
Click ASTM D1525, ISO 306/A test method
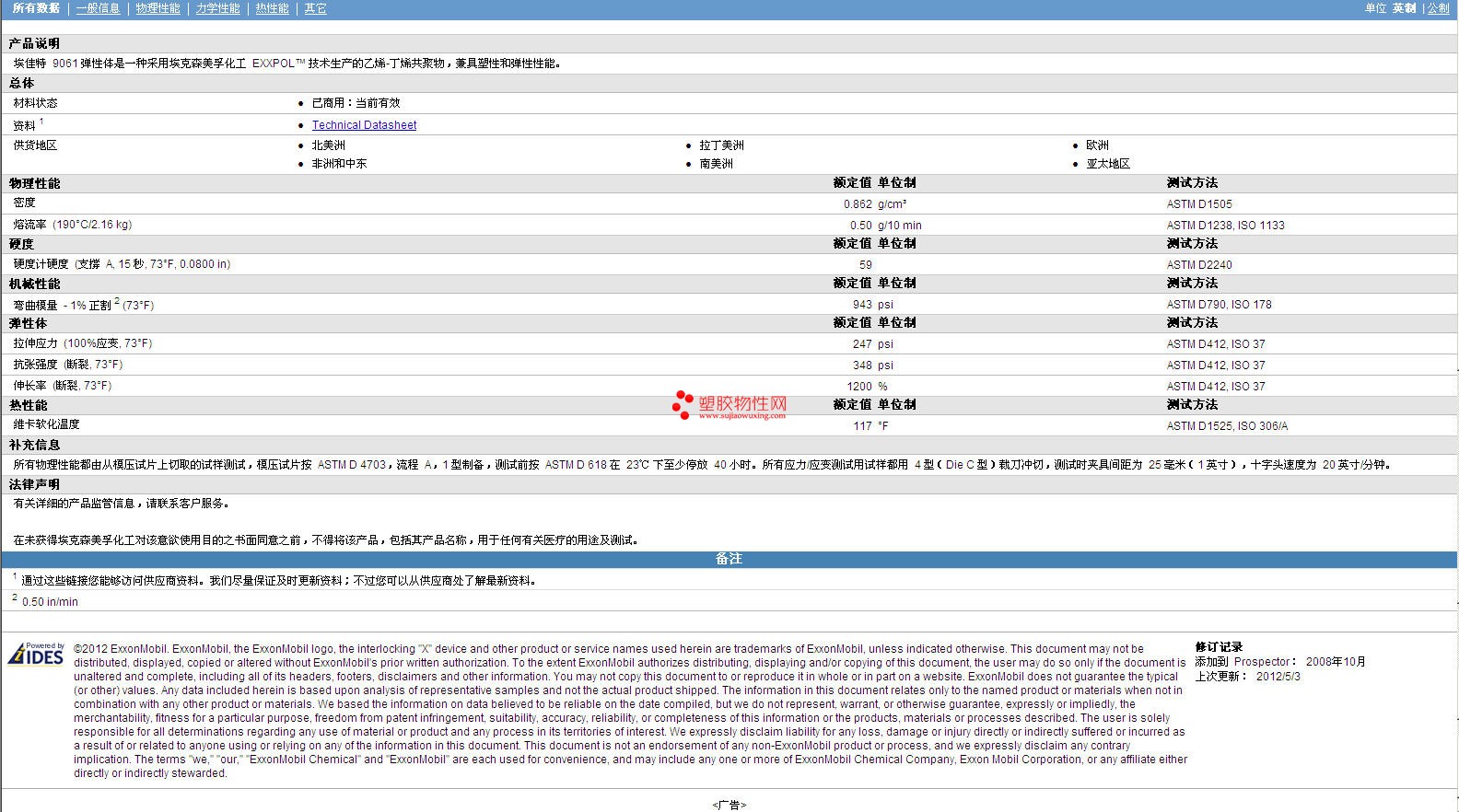pos(1227,426)
